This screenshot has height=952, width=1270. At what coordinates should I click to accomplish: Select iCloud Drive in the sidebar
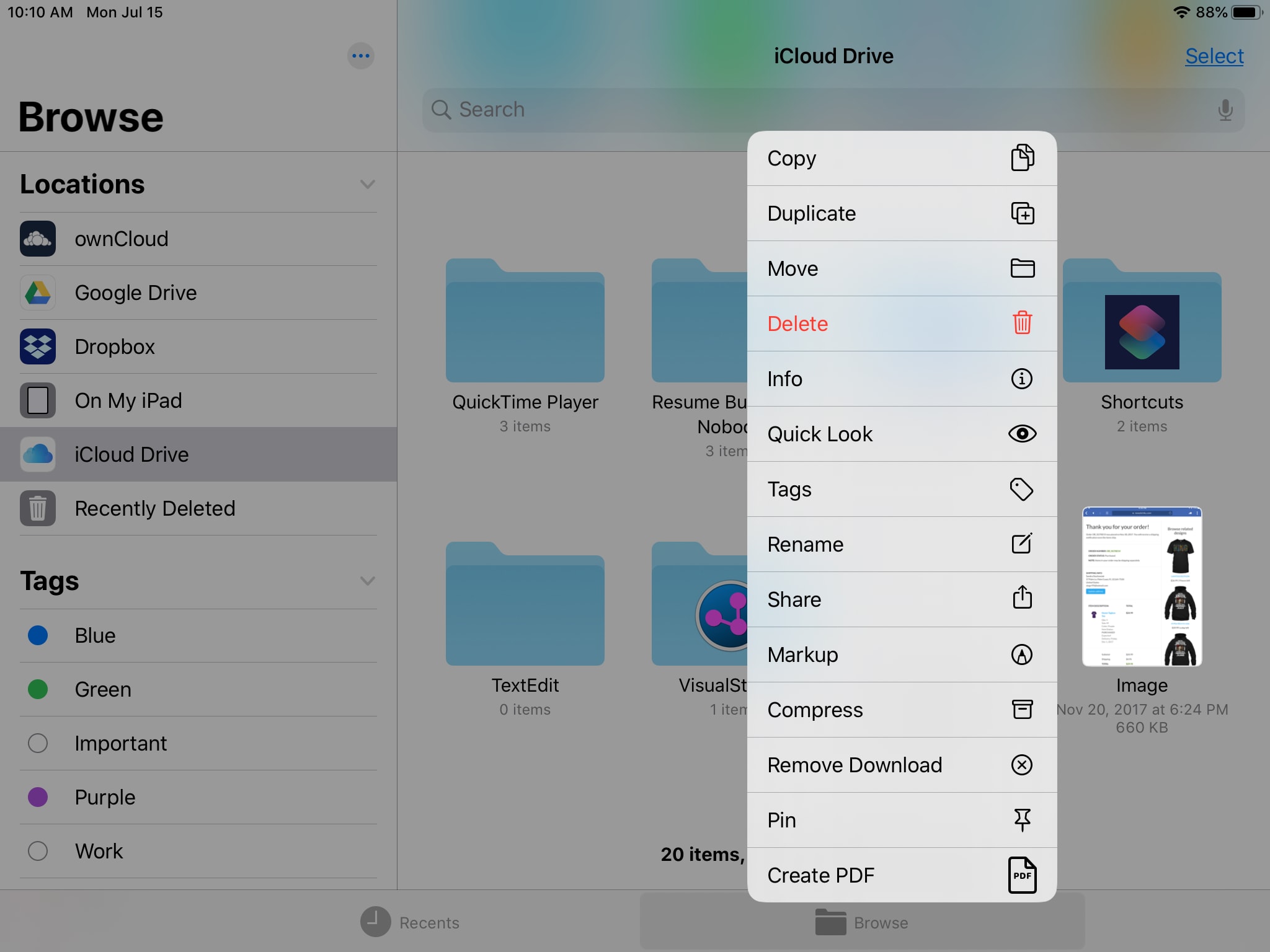(x=198, y=454)
